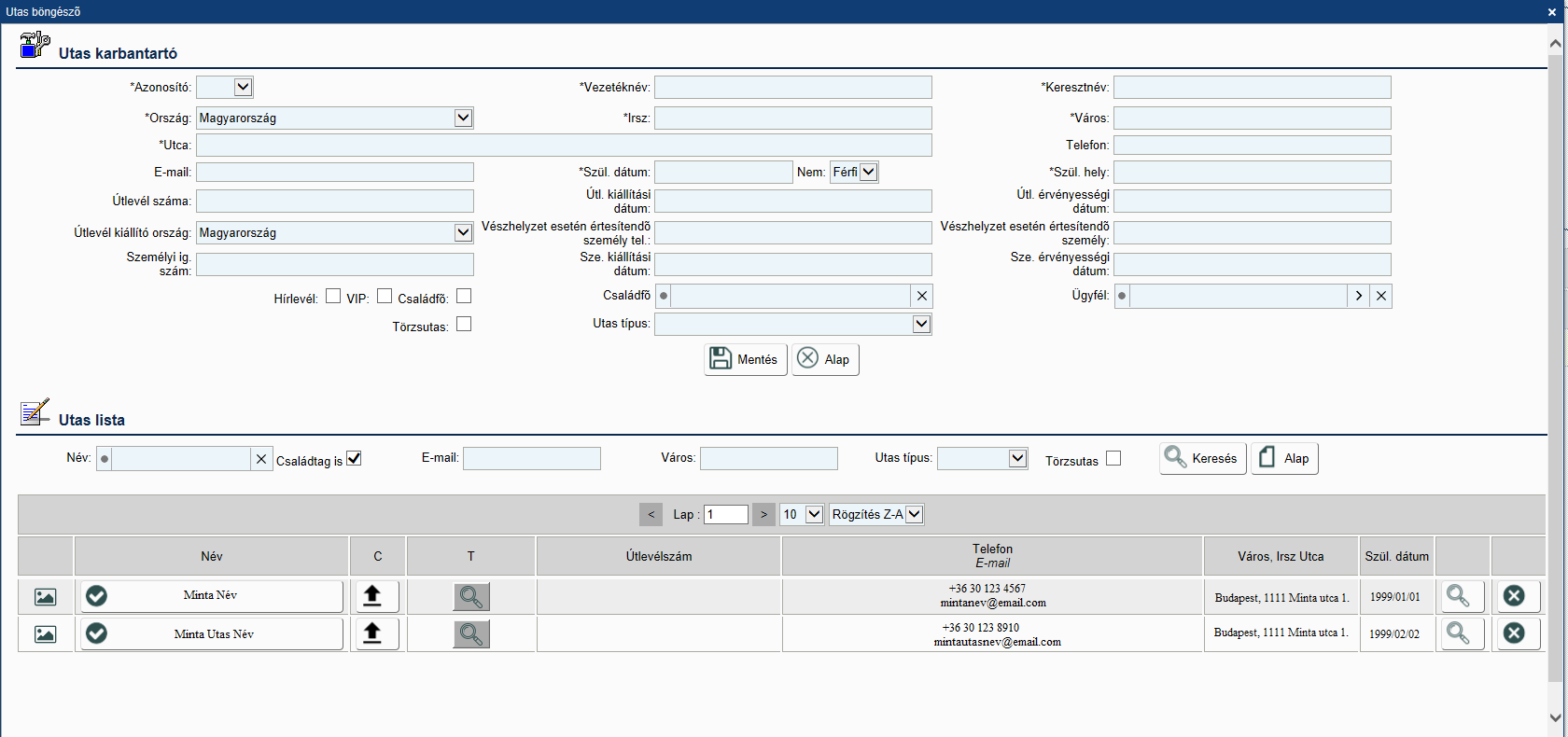This screenshot has height=737, width=1568.
Task: Click the Szül. dátum column header
Action: 1396,556
